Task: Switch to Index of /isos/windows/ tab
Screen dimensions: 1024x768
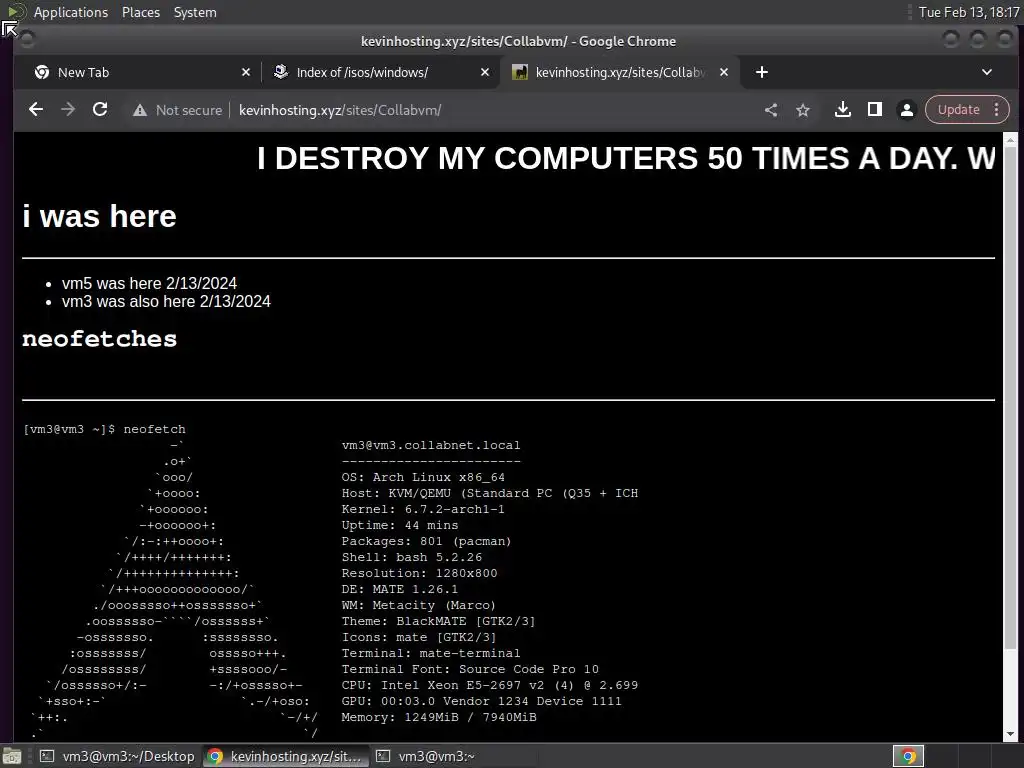Action: [379, 72]
